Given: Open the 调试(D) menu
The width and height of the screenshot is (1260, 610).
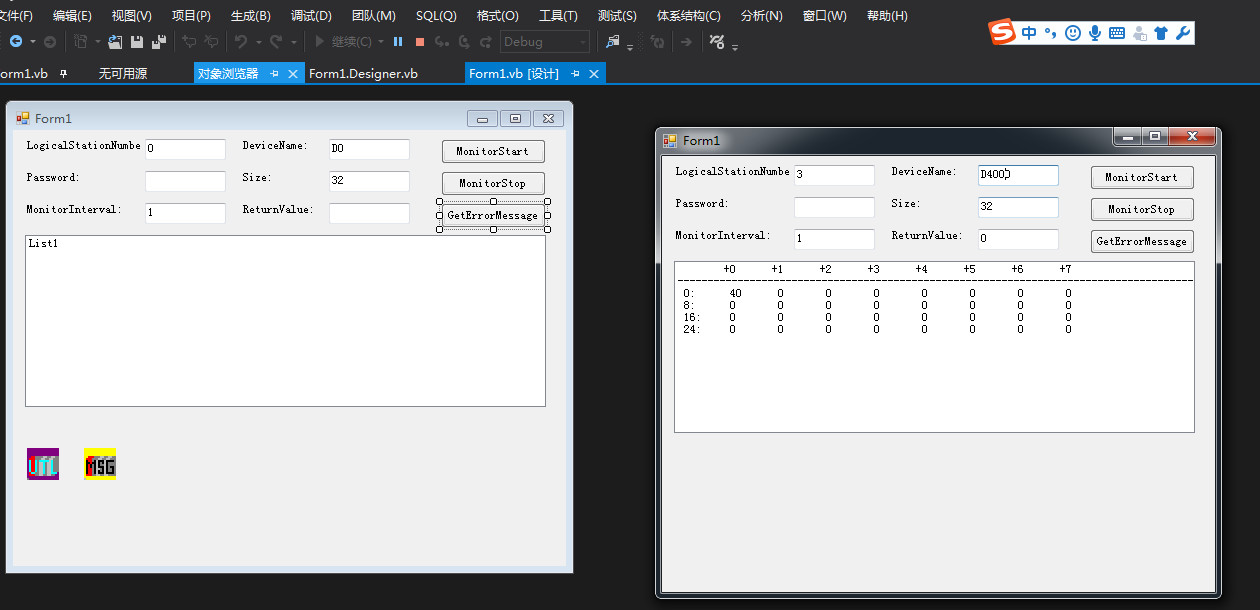Looking at the screenshot, I should (311, 16).
